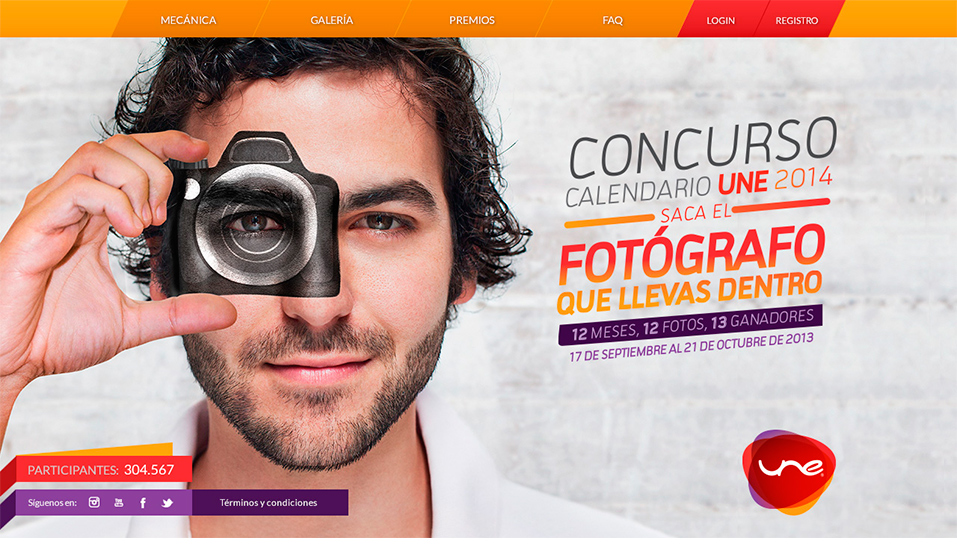Open the PREMIOS menu item
Screen dimensions: 957x550
pos(472,20)
